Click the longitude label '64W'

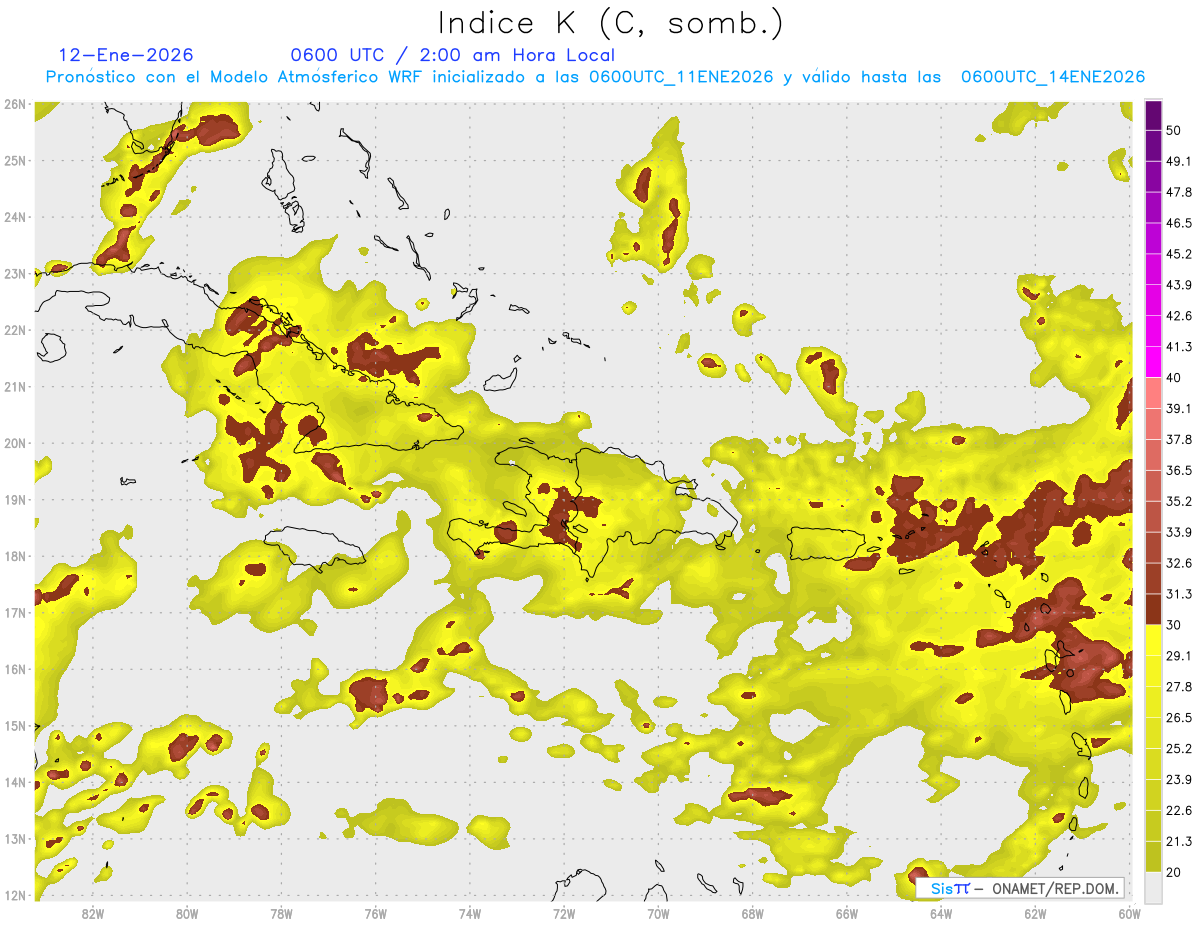(x=940, y=913)
